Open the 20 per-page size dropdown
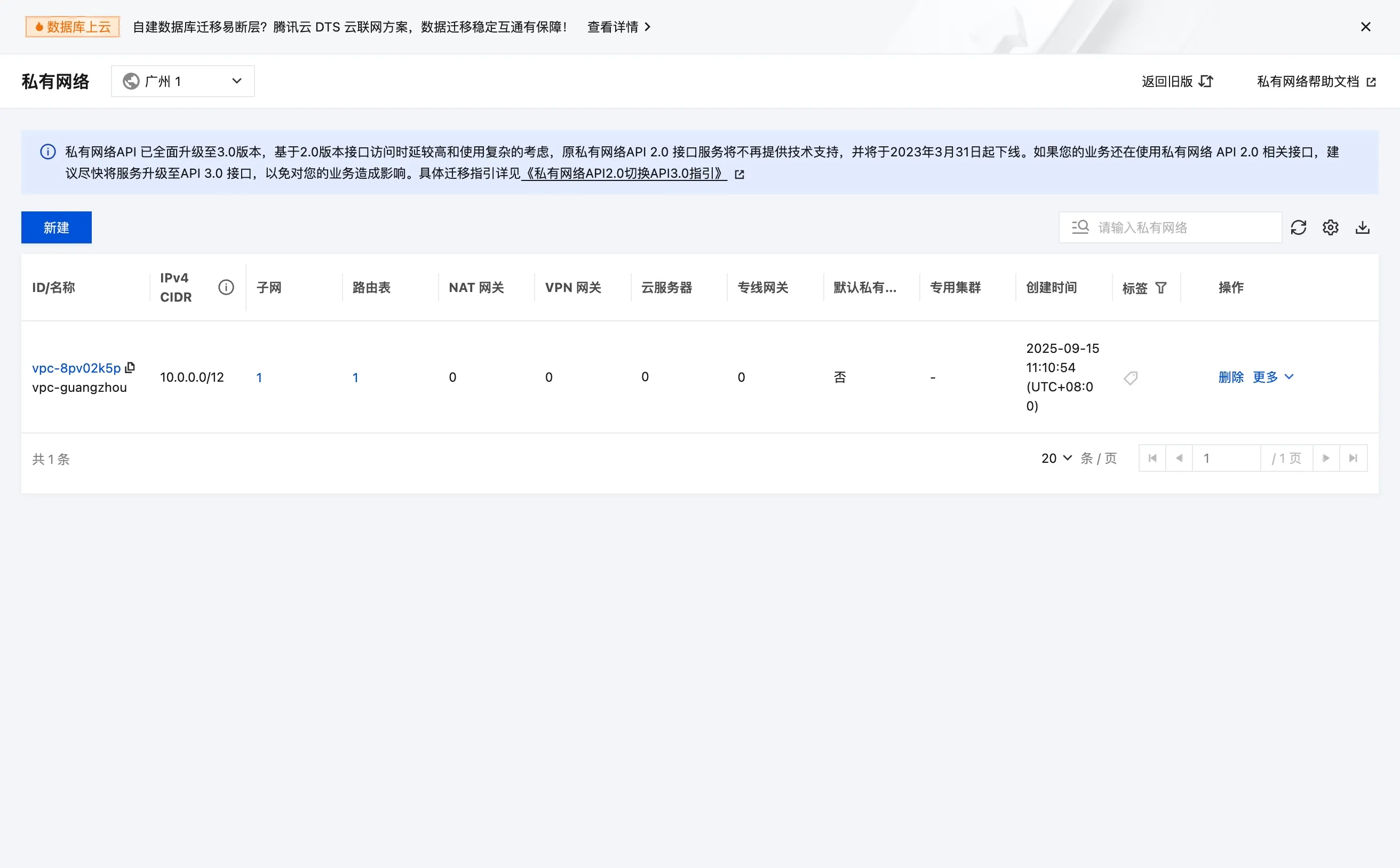This screenshot has width=1400, height=868. pos(1056,458)
